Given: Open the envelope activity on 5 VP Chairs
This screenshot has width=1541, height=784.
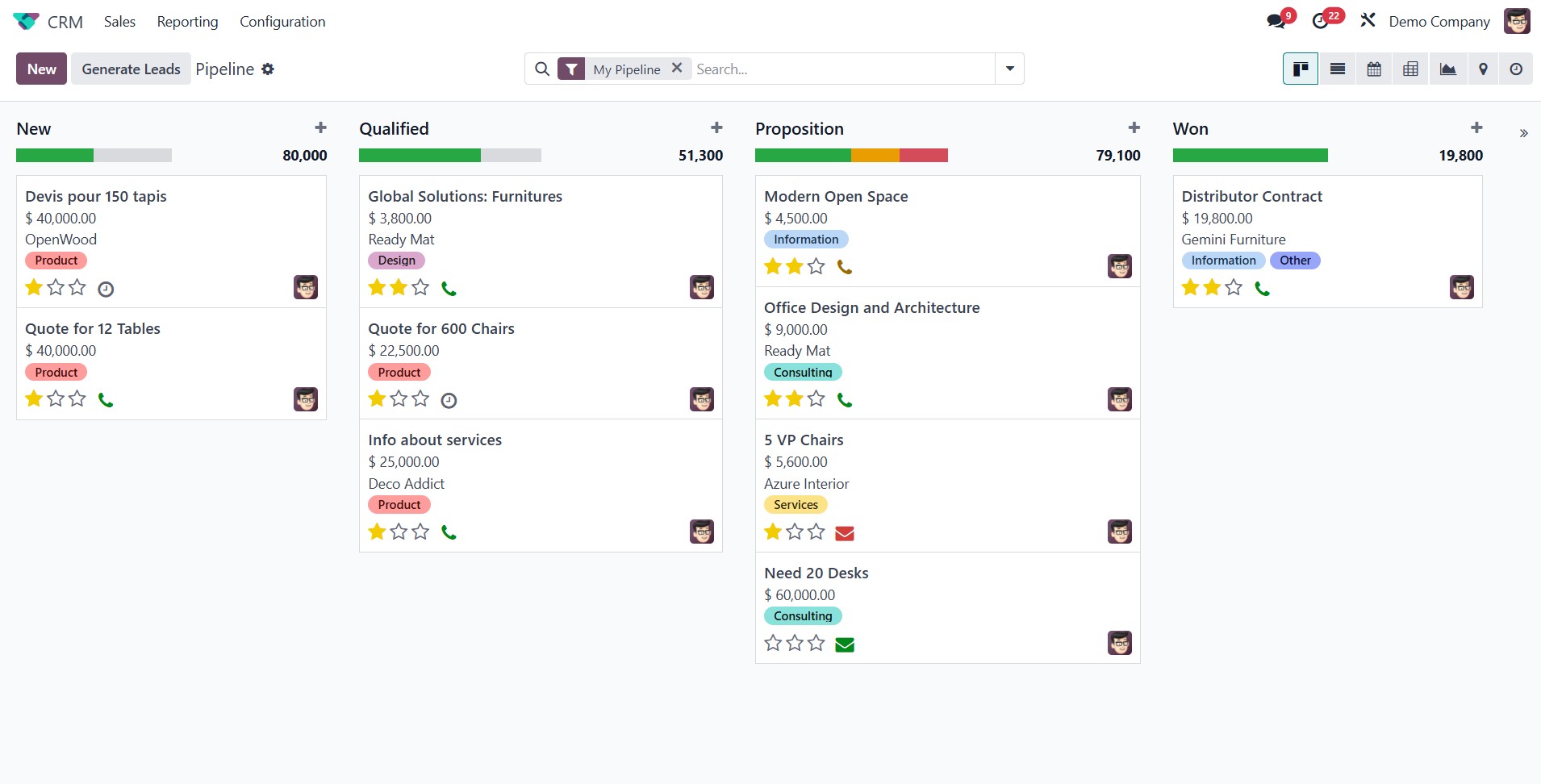Looking at the screenshot, I should 845,532.
